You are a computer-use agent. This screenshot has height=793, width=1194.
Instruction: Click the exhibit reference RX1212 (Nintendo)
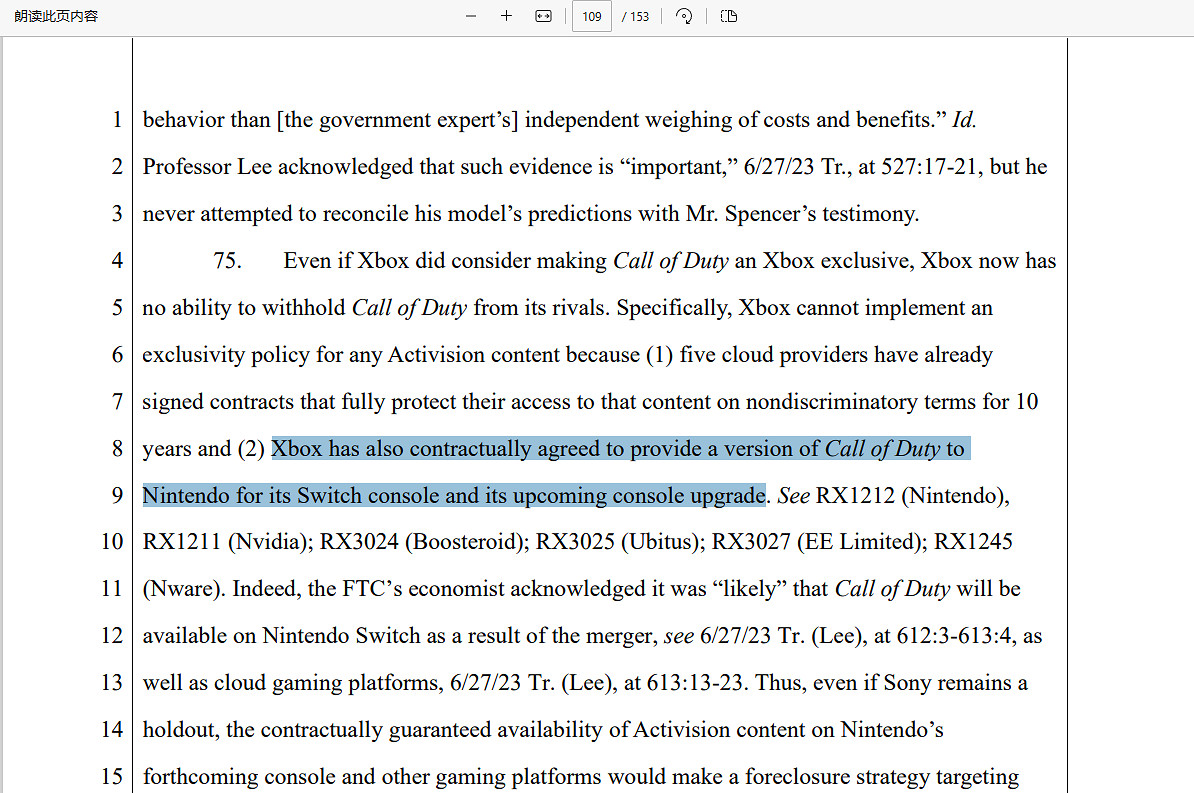[x=912, y=496]
